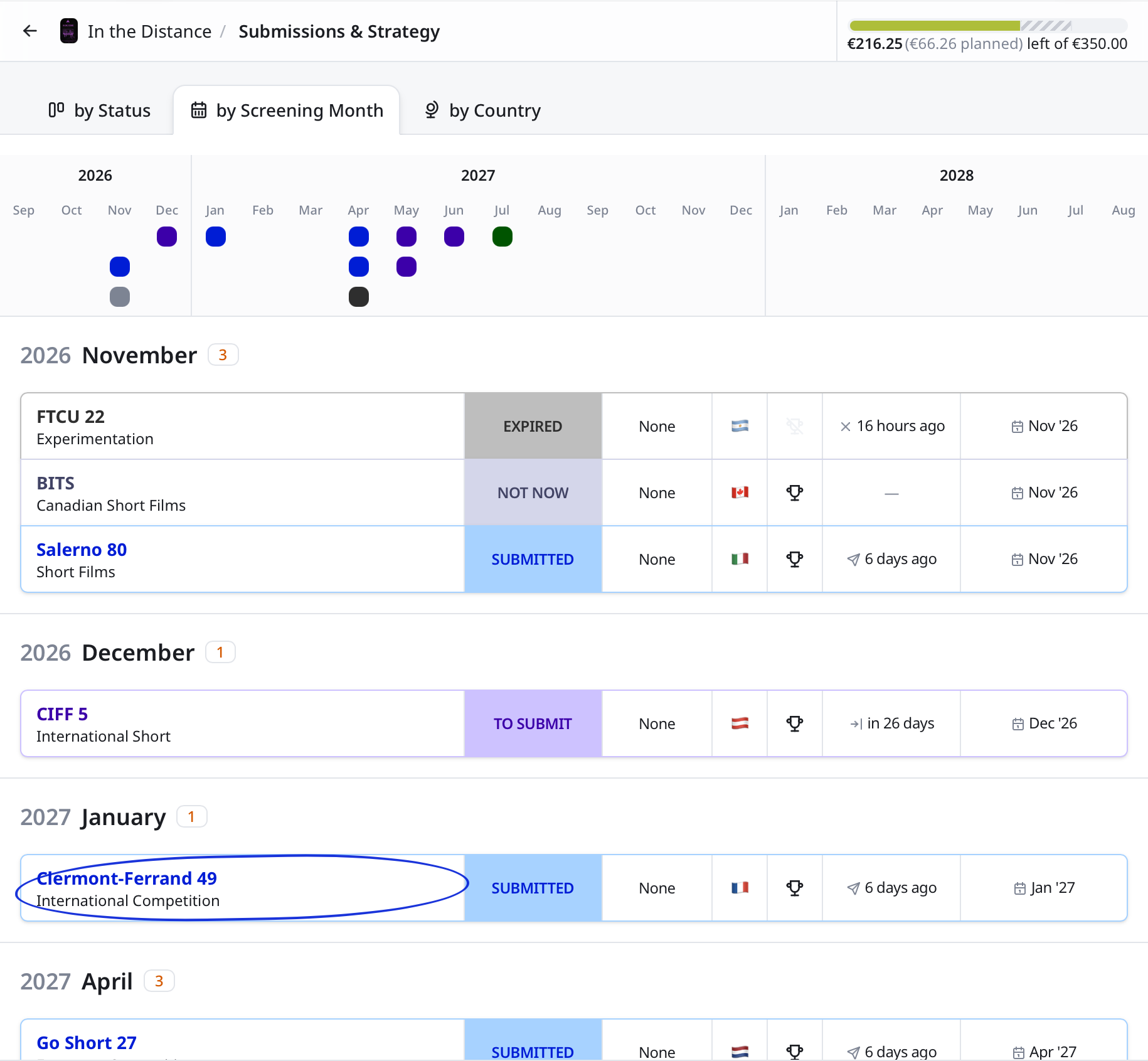
Task: Click the Canada flag in the BITS row
Action: pyautogui.click(x=740, y=493)
